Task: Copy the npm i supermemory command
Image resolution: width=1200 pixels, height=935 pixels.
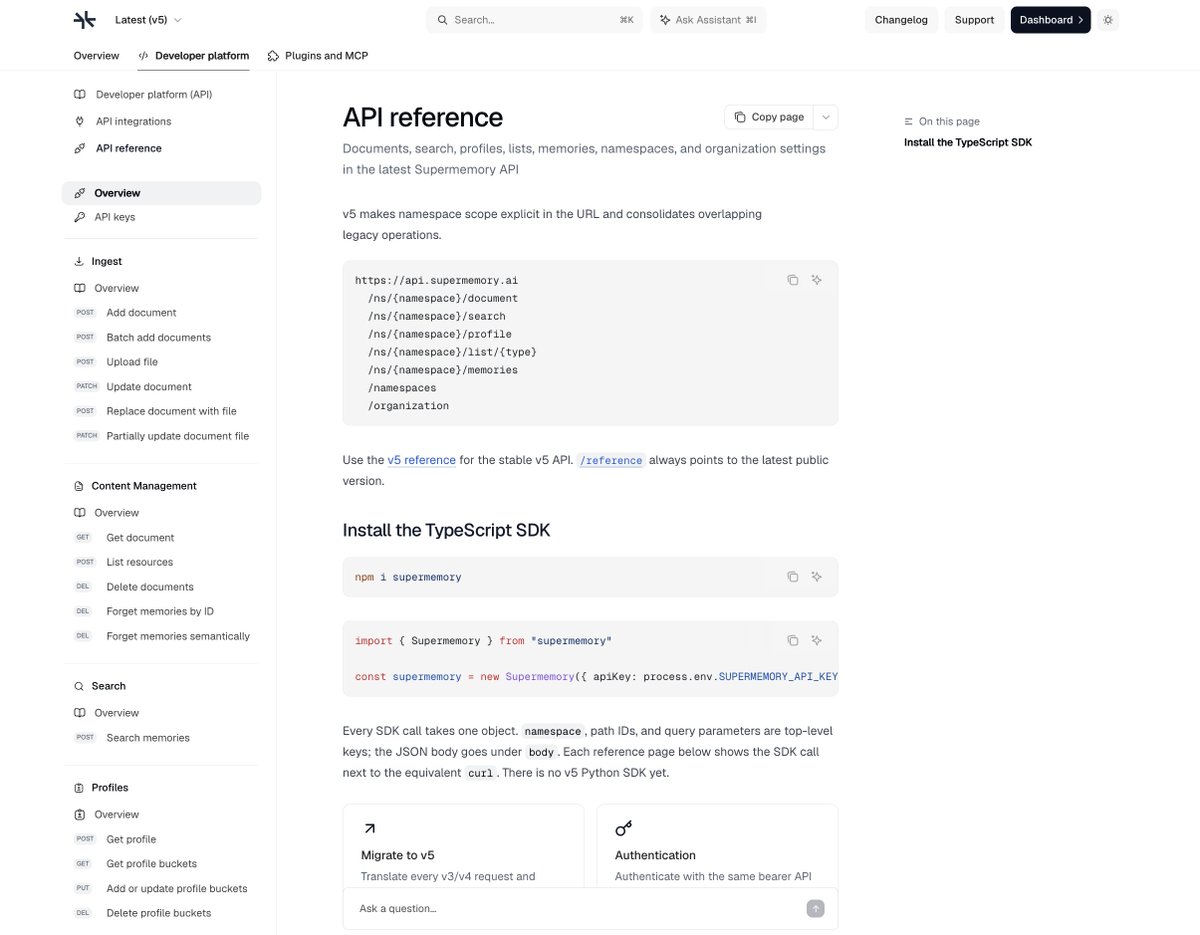Action: (793, 577)
